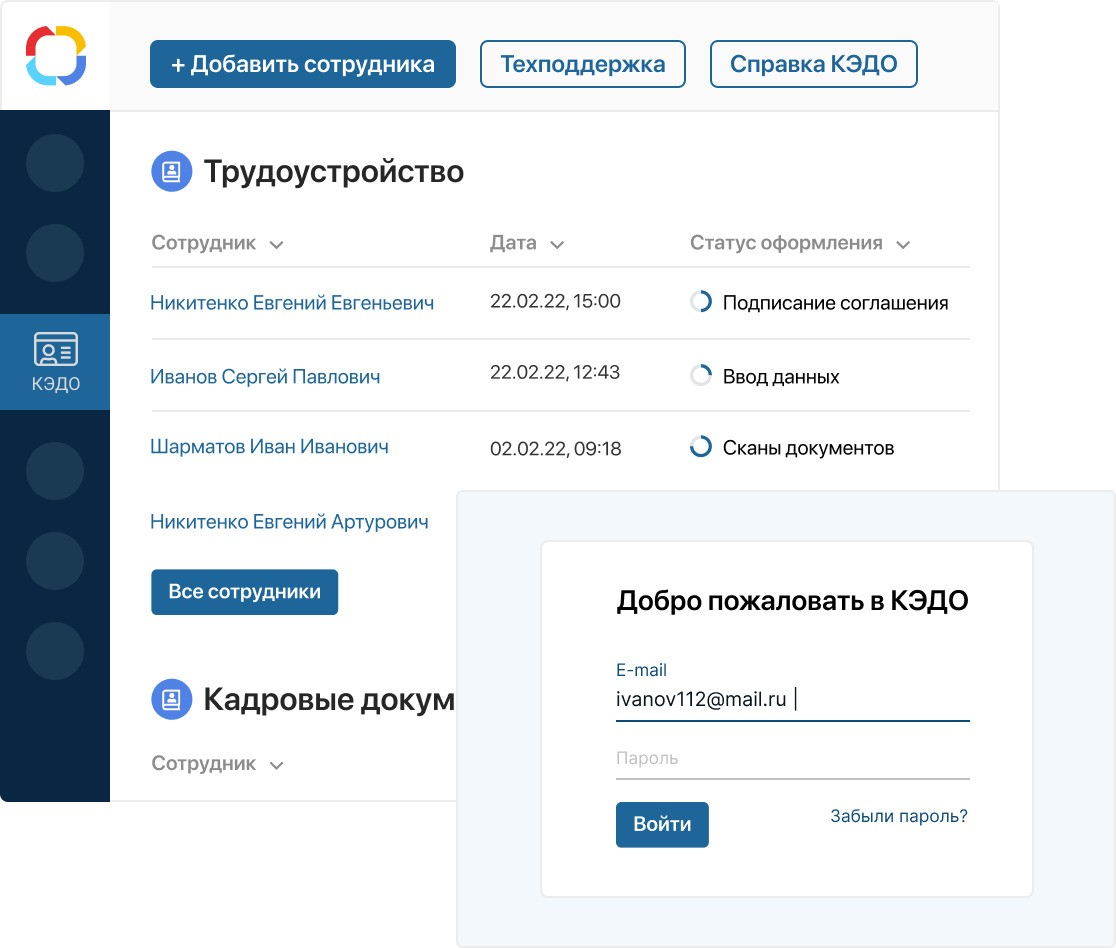
Task: Open Справка КЭДО from the top bar
Action: pos(813,63)
